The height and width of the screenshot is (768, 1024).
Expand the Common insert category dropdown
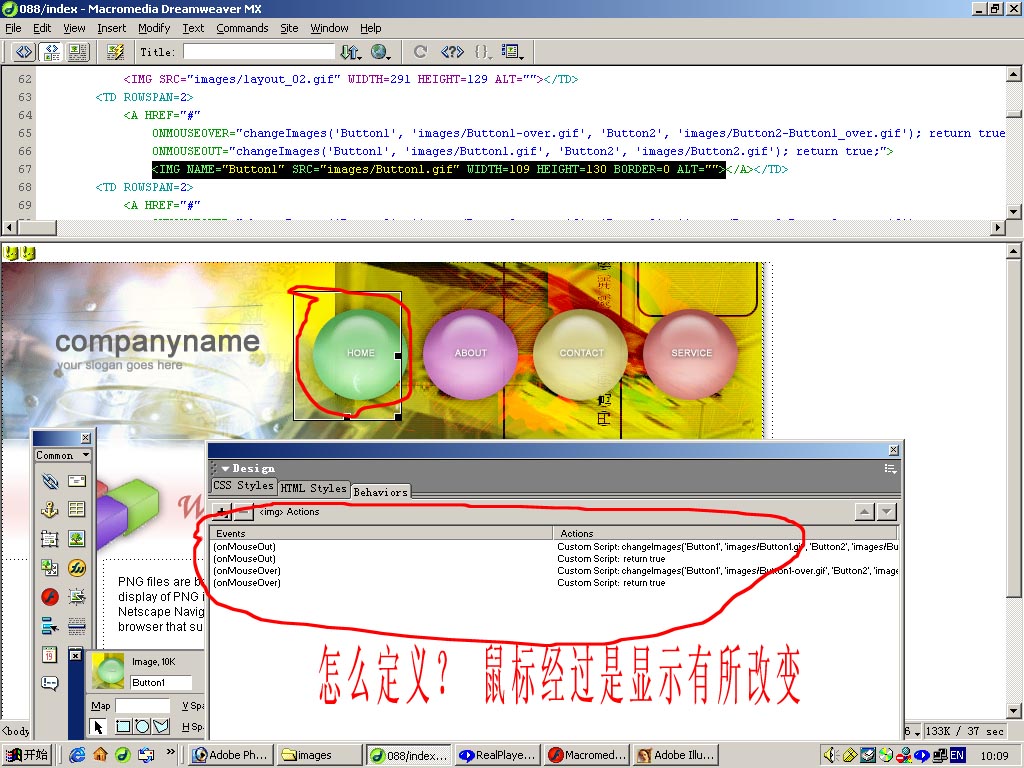tap(63, 455)
